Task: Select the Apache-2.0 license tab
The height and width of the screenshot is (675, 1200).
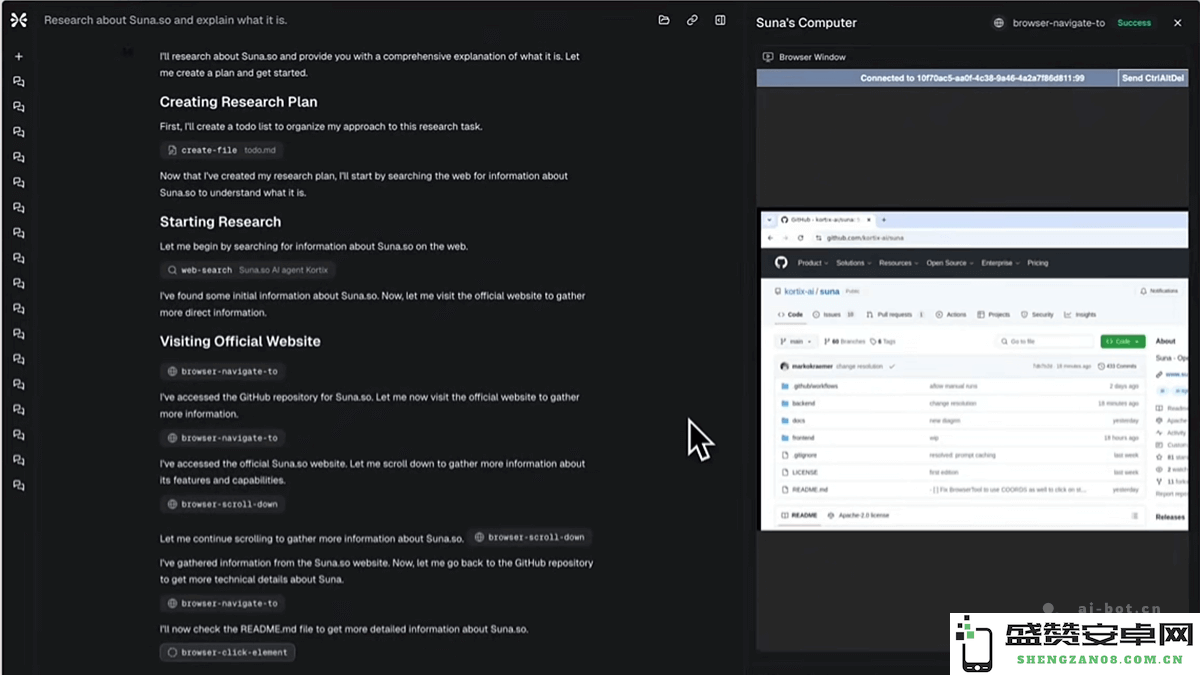Action: 860,516
